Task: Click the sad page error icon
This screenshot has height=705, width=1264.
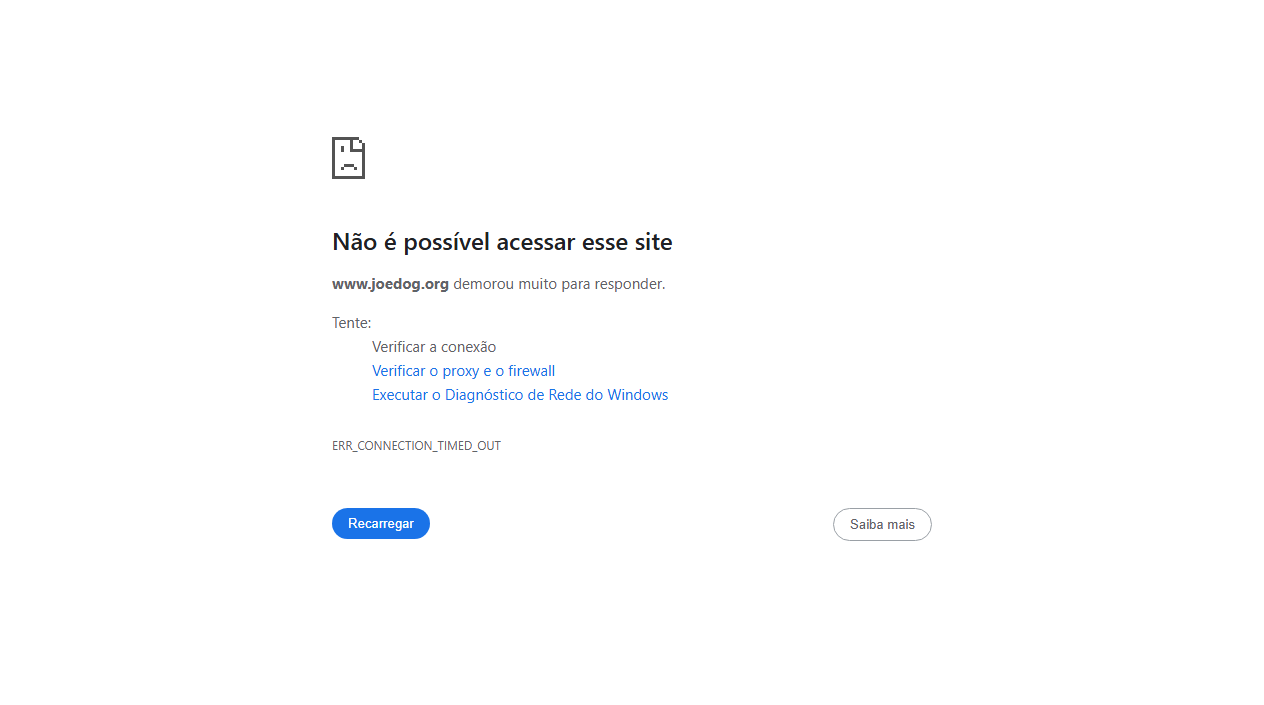Action: coord(348,158)
